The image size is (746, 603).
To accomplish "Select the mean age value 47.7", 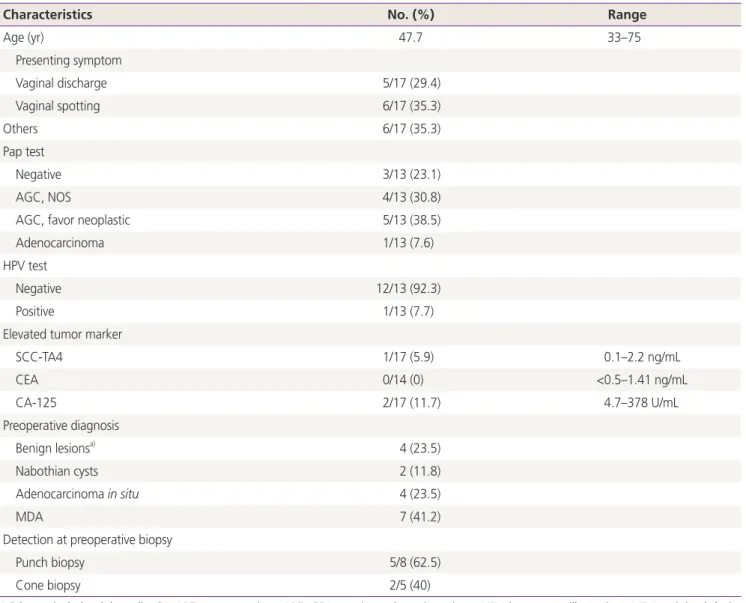I will [x=411, y=37].
